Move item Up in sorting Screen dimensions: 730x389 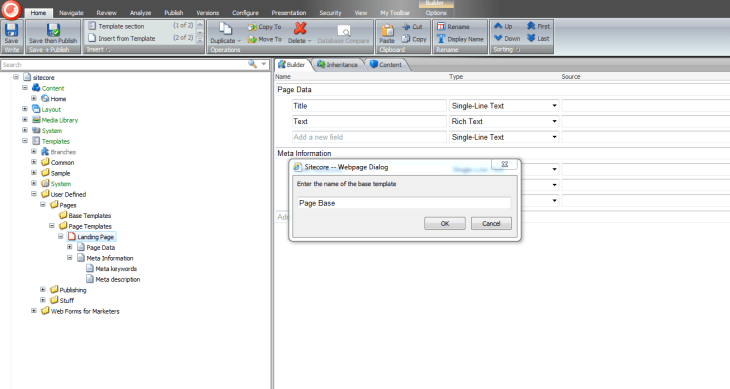503,26
